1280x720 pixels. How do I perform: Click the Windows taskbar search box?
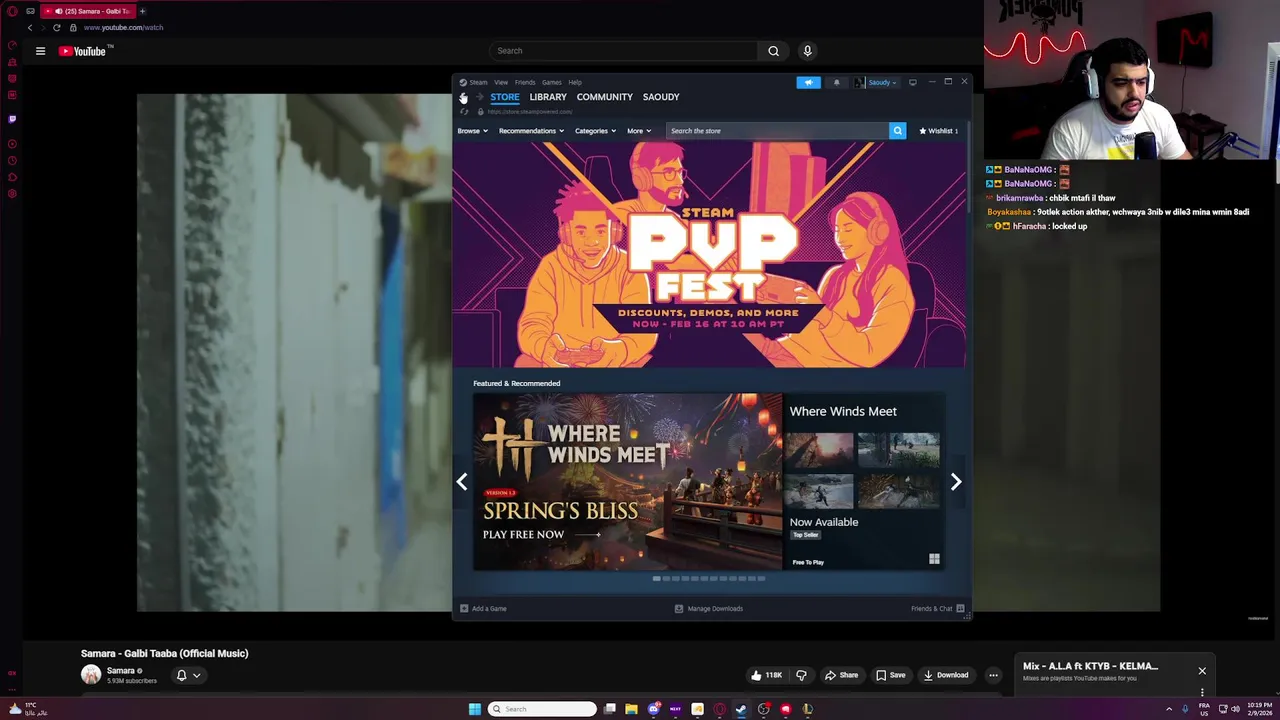coord(542,709)
